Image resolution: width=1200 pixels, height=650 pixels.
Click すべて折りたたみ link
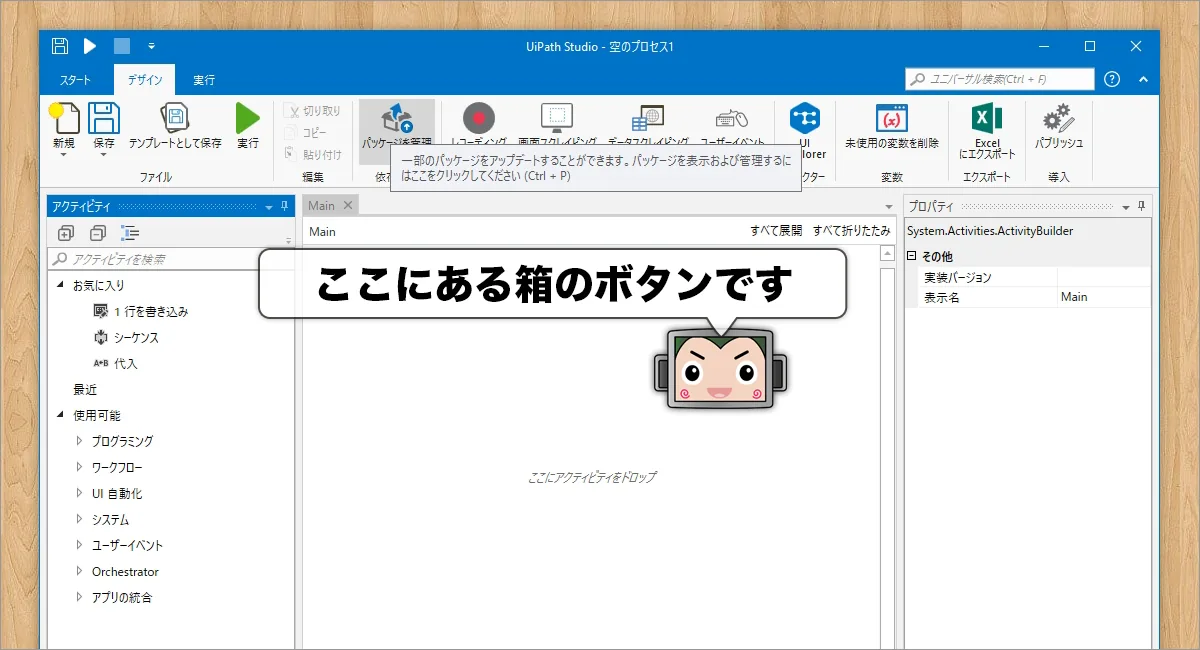coord(851,231)
